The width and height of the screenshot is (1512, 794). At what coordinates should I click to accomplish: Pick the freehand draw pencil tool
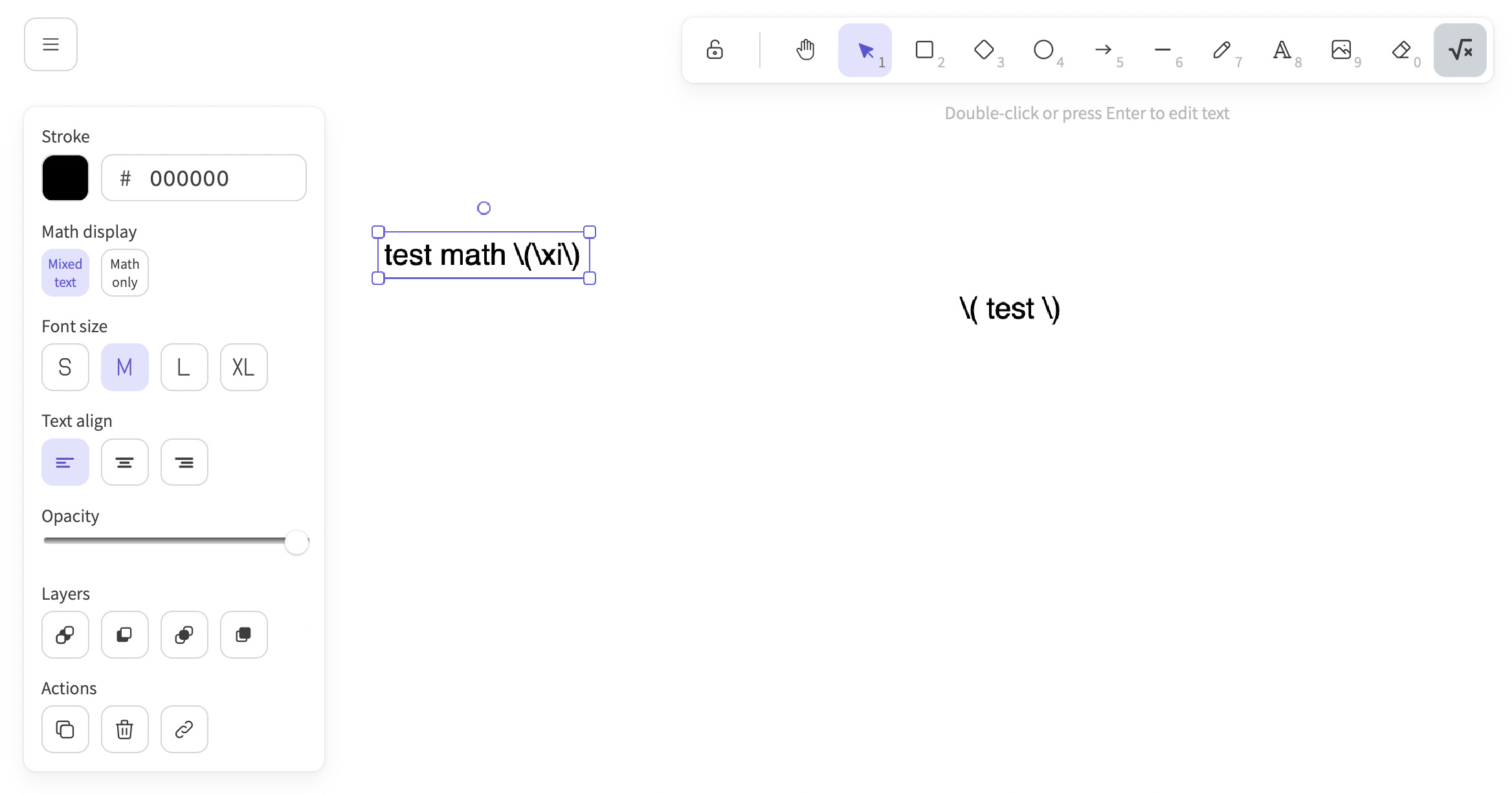pos(1222,50)
